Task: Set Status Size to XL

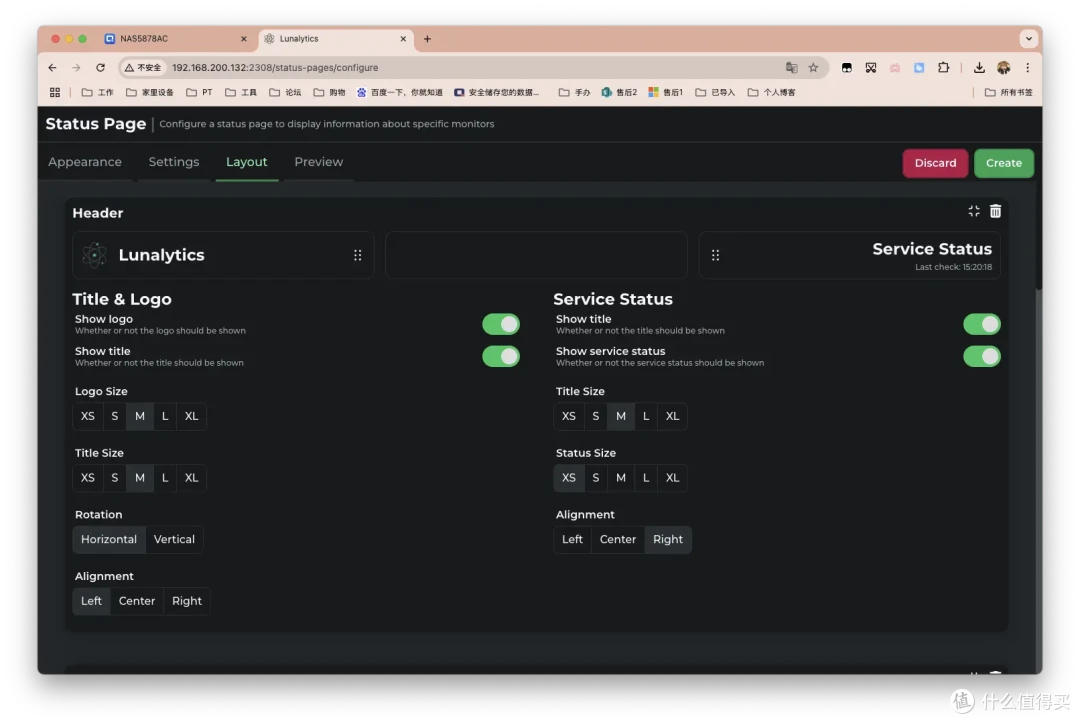Action: pyautogui.click(x=672, y=478)
